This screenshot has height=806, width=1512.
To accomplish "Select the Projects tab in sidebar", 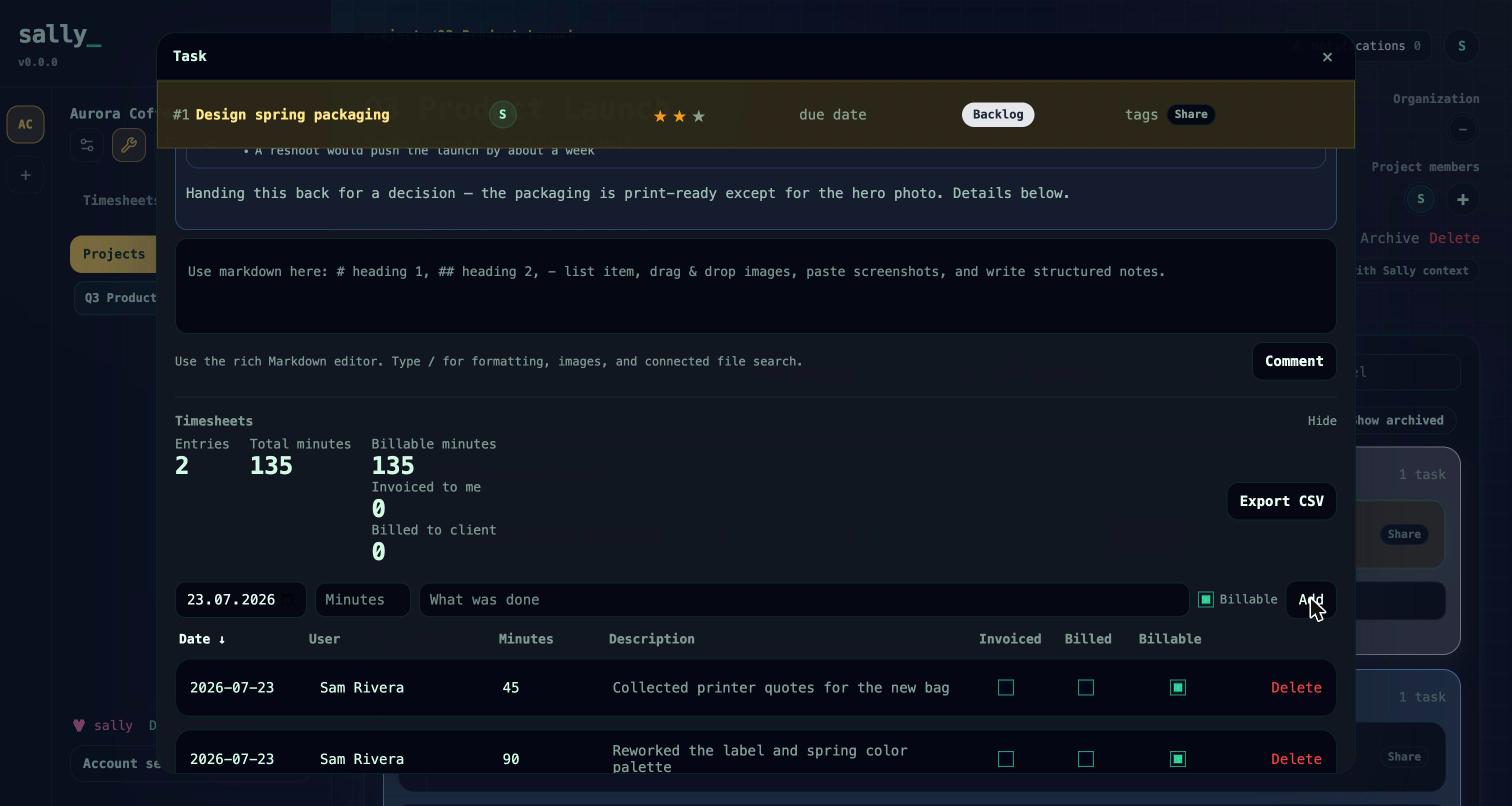I will [x=113, y=254].
